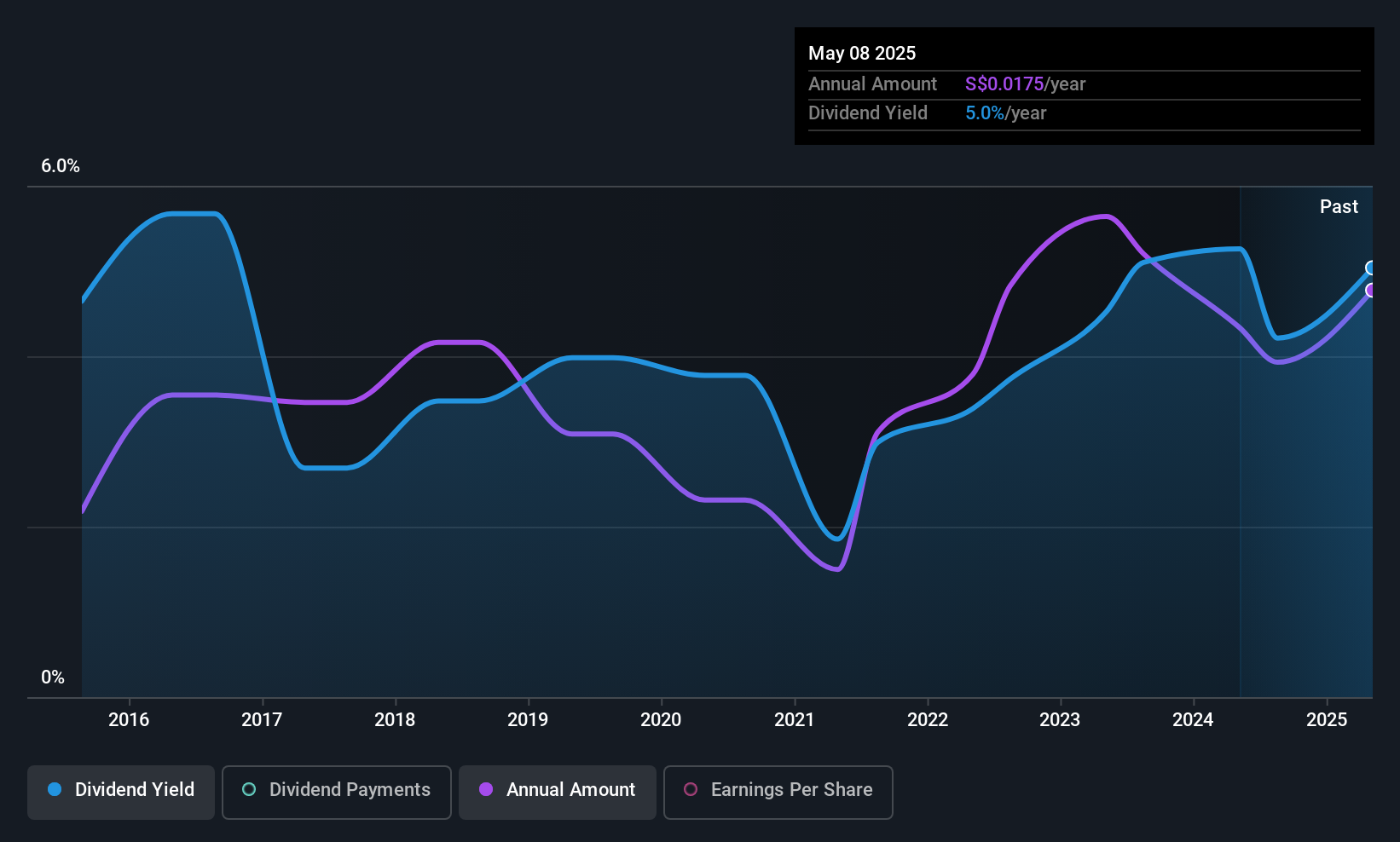Image resolution: width=1400 pixels, height=842 pixels.
Task: Click the 'Past' region label
Action: 1339,206
